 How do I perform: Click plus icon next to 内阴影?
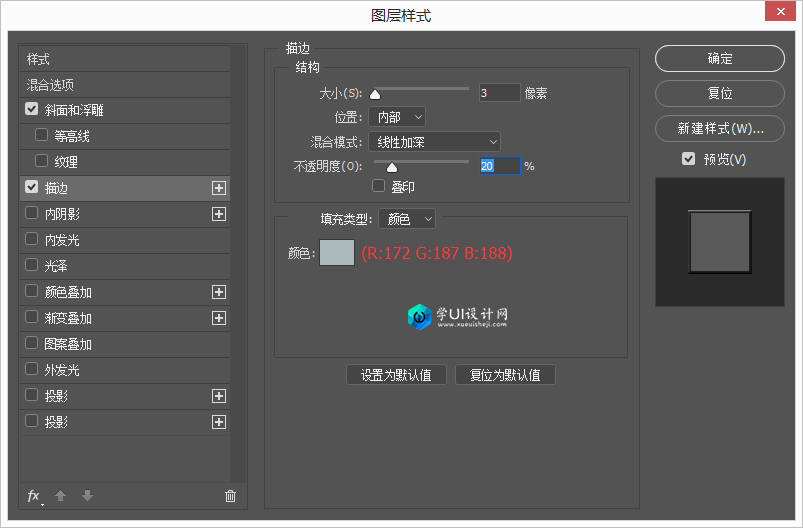(219, 214)
